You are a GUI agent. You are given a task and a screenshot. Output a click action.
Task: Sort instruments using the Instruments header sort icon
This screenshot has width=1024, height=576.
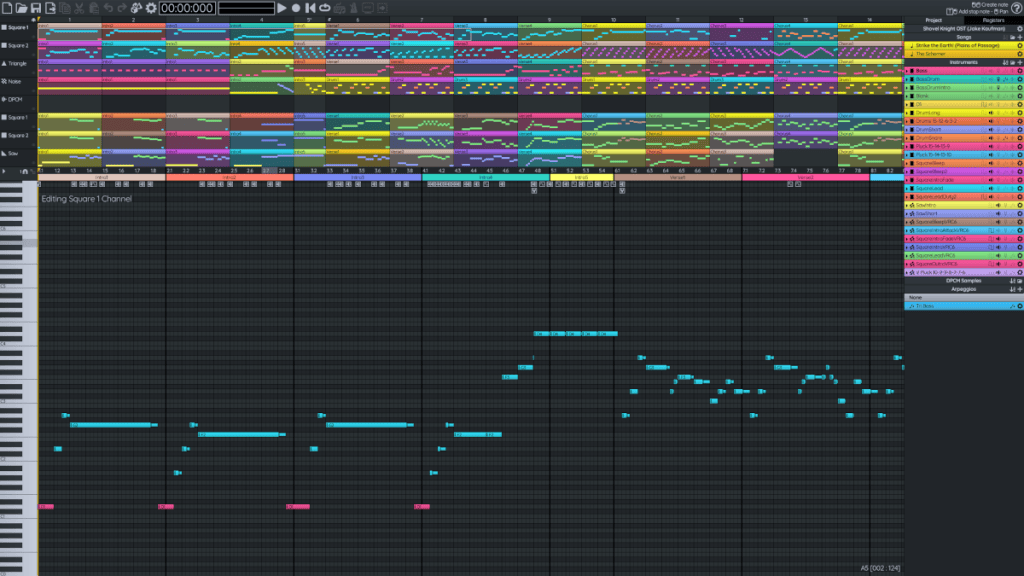pos(1006,62)
